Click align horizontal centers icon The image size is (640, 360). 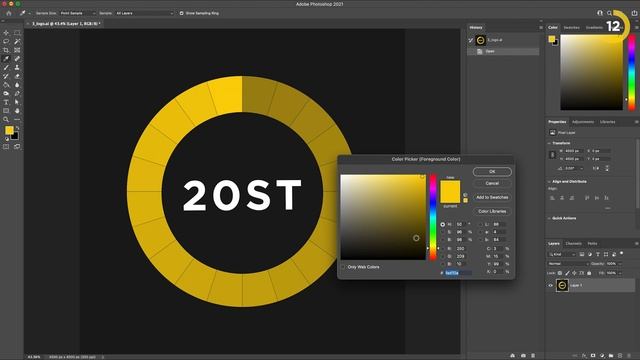[x=562, y=198]
